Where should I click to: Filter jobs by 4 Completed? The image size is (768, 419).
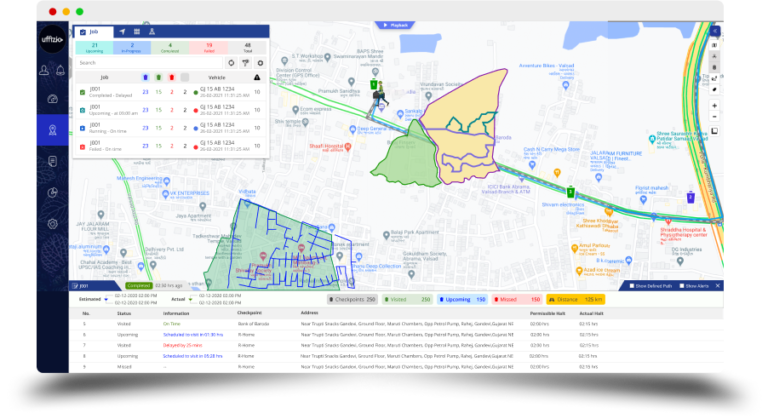click(170, 48)
